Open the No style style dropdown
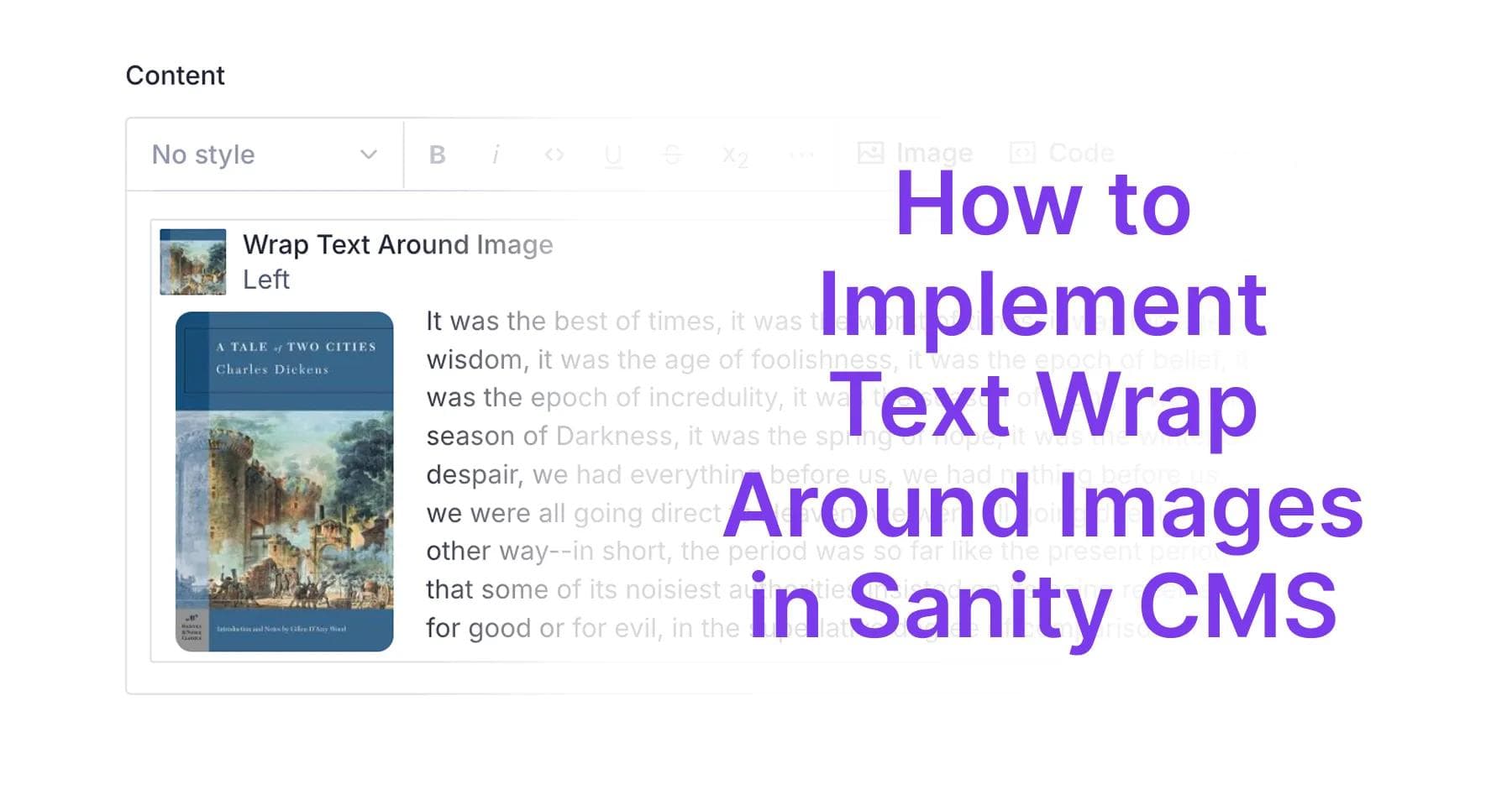1512x790 pixels. pyautogui.click(x=202, y=154)
